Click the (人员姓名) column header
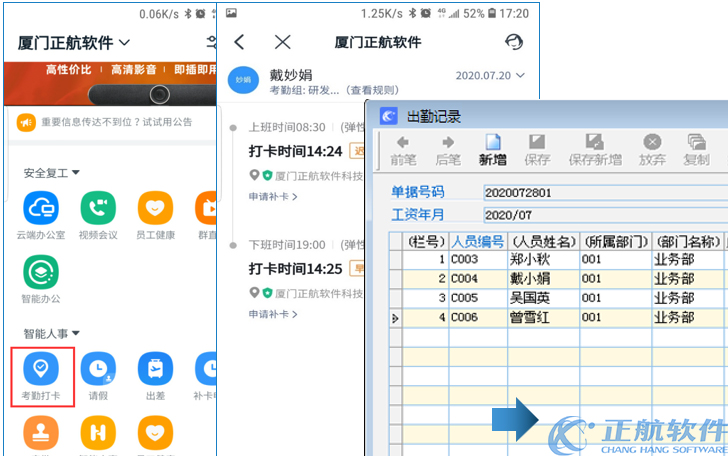728x456 pixels. click(543, 241)
